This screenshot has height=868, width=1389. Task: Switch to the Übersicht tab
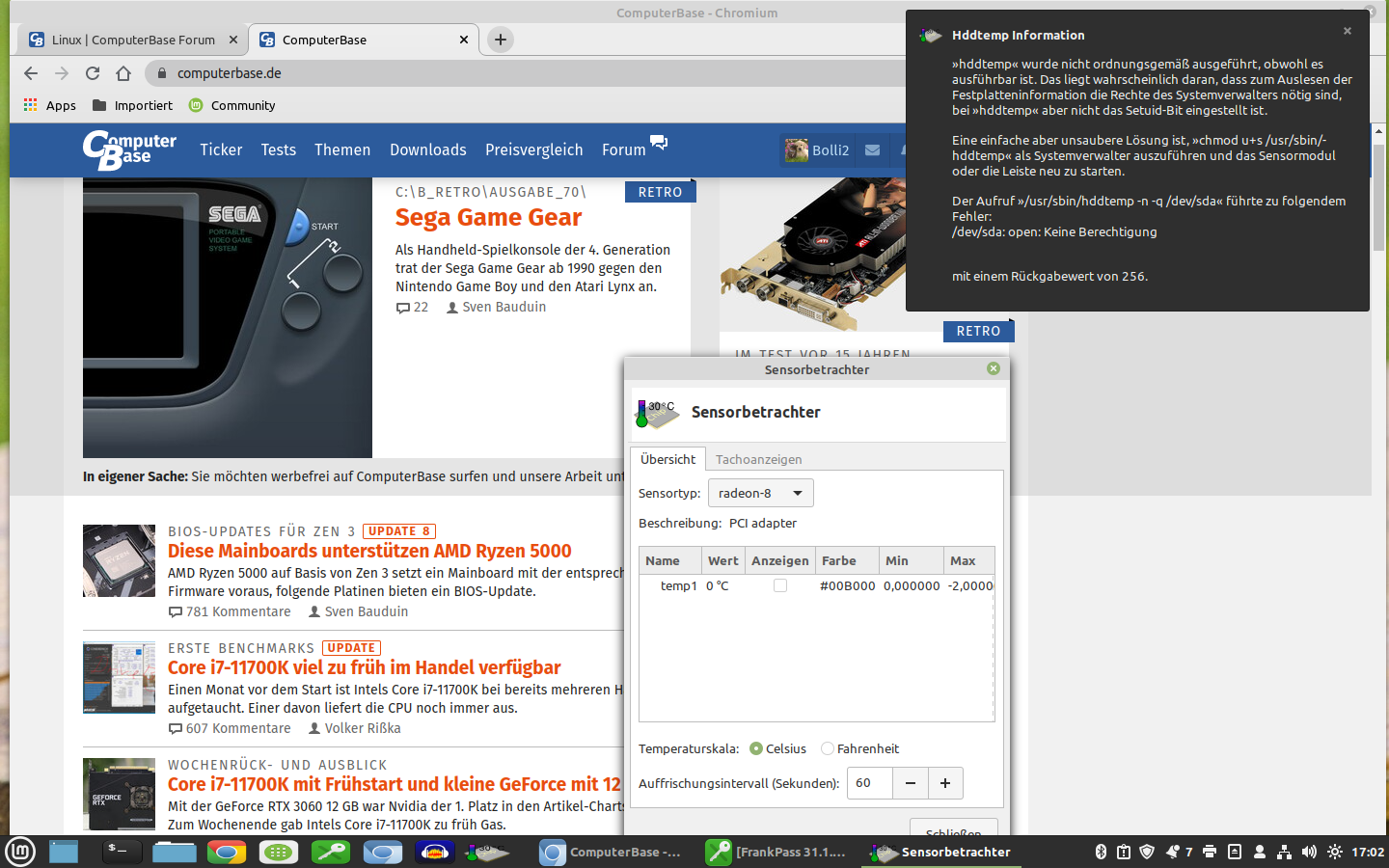tap(667, 459)
